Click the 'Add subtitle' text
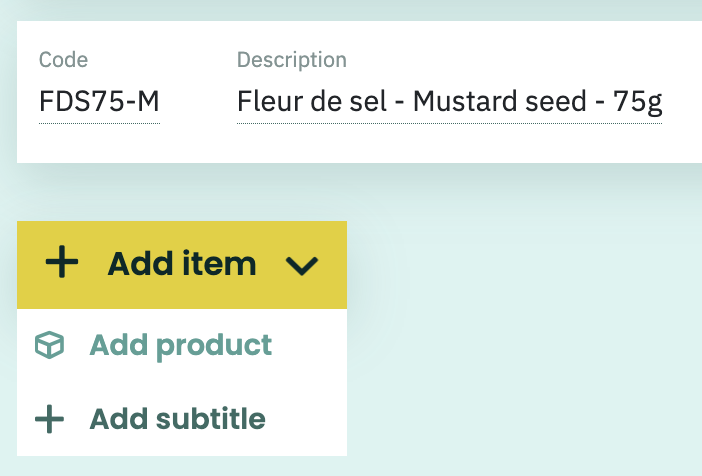 click(177, 419)
